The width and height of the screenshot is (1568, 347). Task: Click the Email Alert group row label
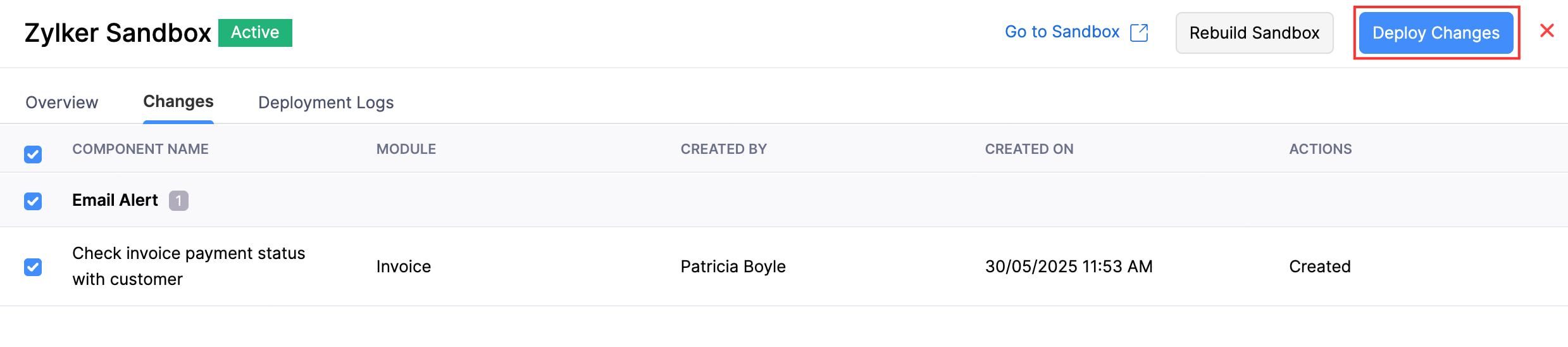pyautogui.click(x=115, y=200)
